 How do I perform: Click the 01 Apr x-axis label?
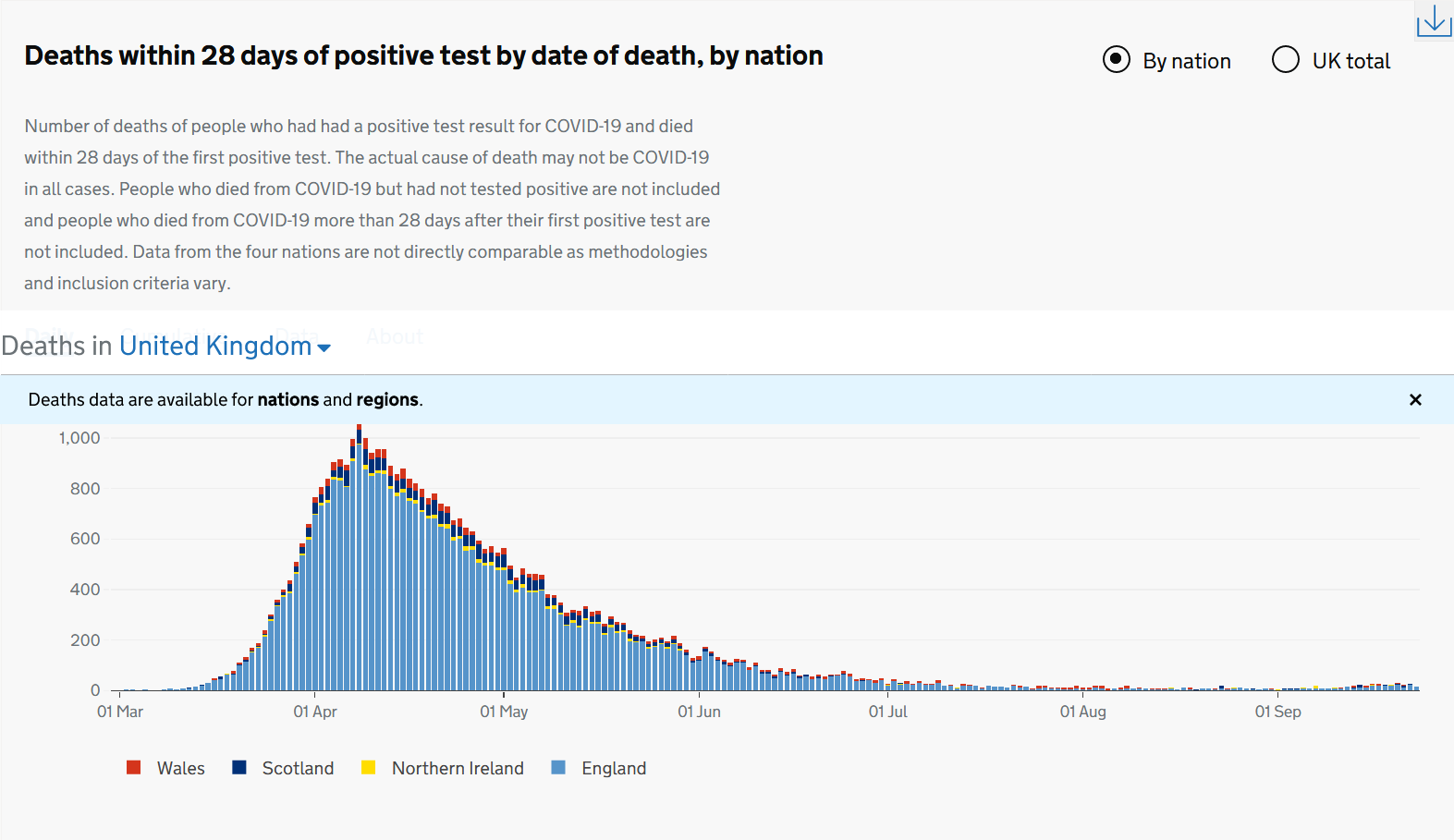point(315,712)
